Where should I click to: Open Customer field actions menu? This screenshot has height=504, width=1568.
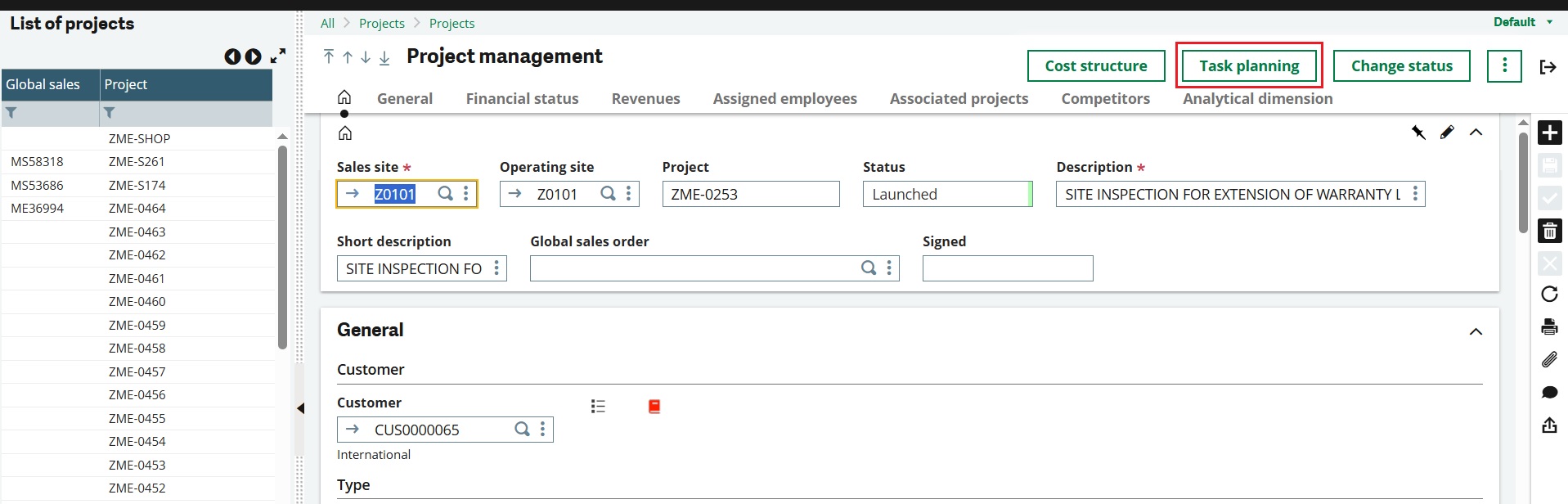point(542,430)
